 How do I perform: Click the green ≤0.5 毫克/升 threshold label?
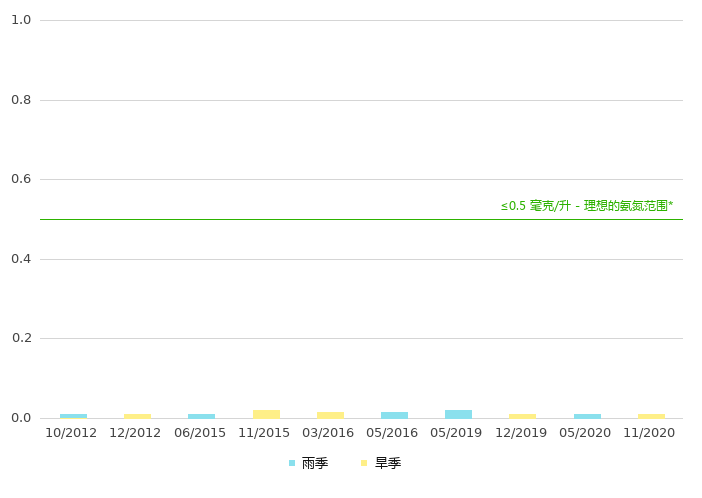point(586,206)
